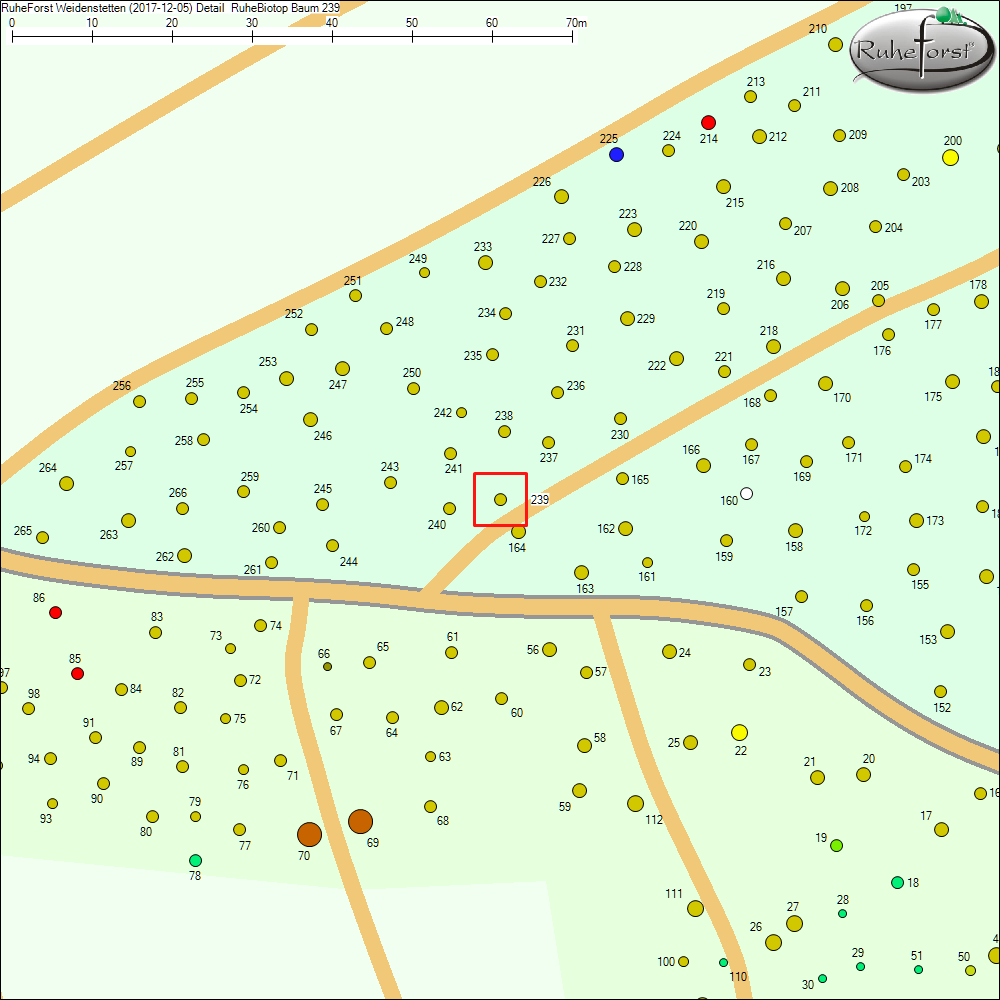Viewport: 1000px width, 1000px height.
Task: Click highlighted tree 239 inside red box
Action: tap(500, 499)
